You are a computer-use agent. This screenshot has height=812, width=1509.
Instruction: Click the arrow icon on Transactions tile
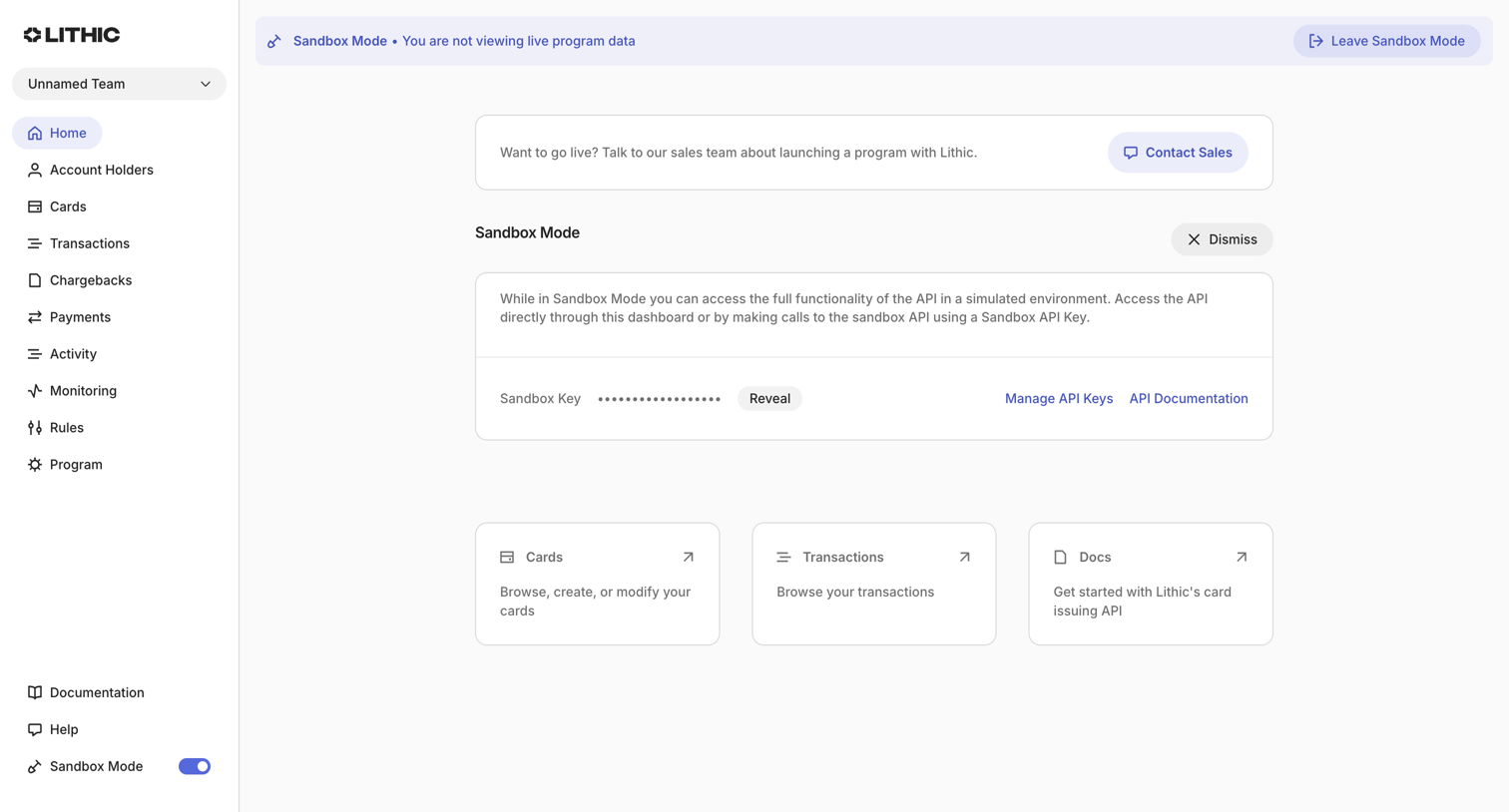click(x=965, y=557)
